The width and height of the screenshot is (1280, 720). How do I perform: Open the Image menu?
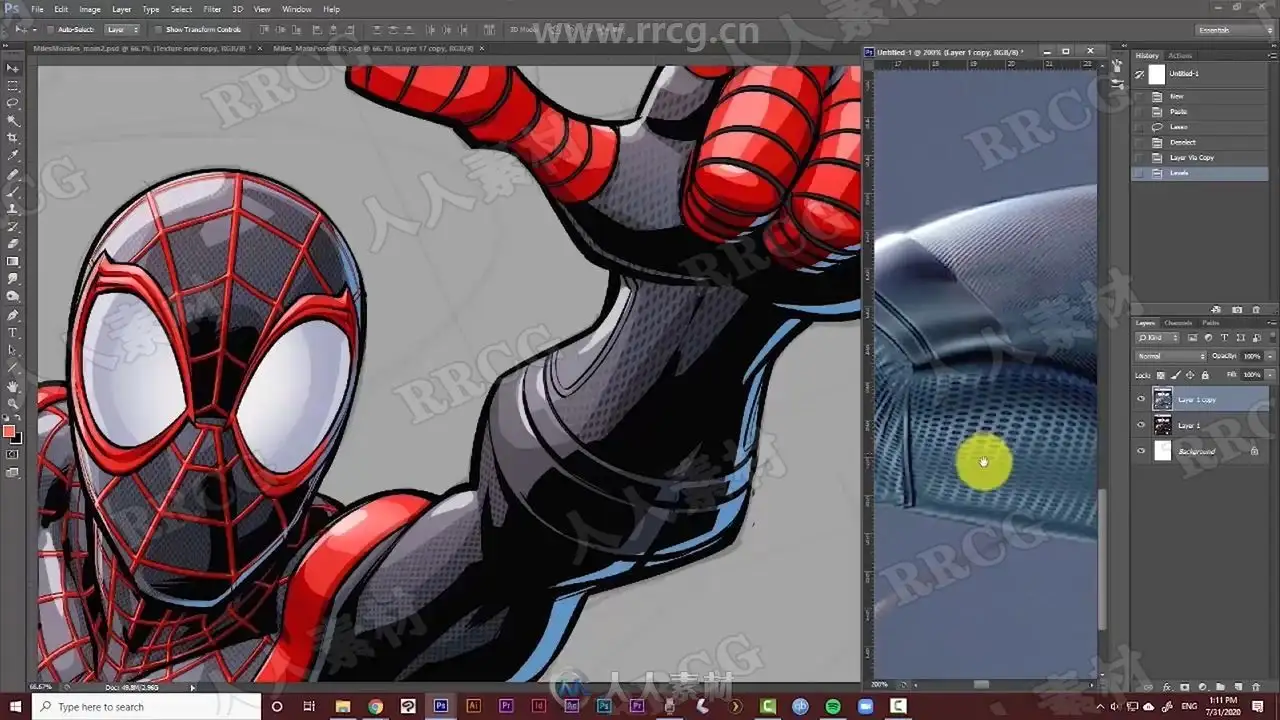point(90,9)
